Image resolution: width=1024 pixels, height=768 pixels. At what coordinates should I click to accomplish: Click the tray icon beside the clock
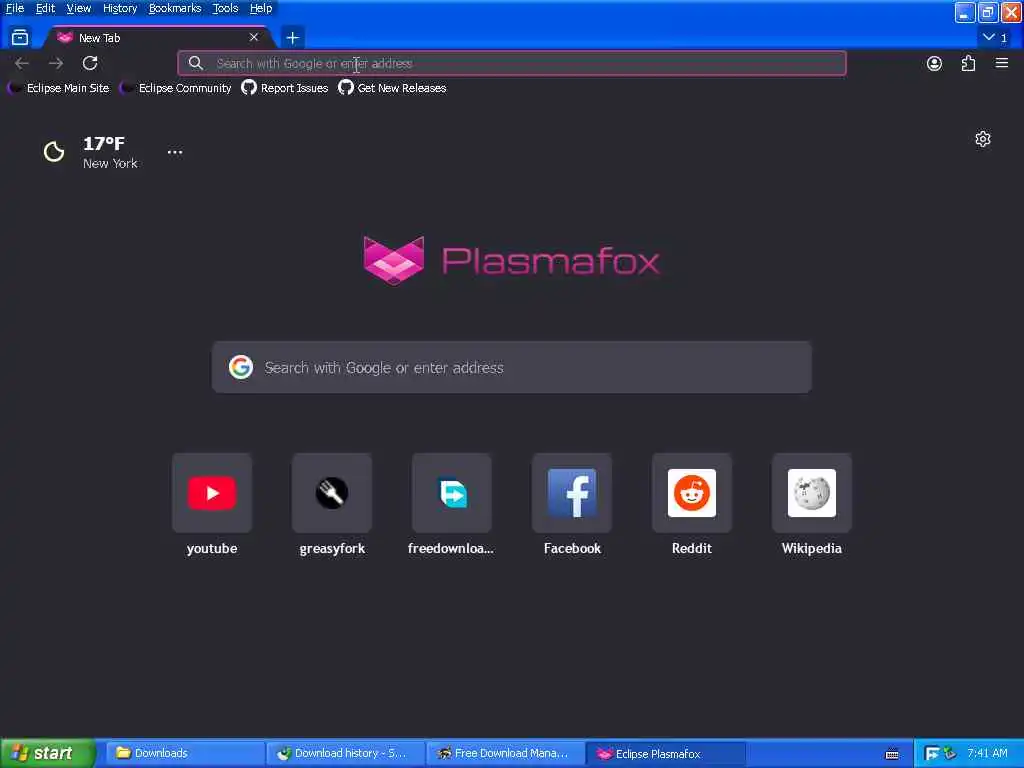click(950, 754)
